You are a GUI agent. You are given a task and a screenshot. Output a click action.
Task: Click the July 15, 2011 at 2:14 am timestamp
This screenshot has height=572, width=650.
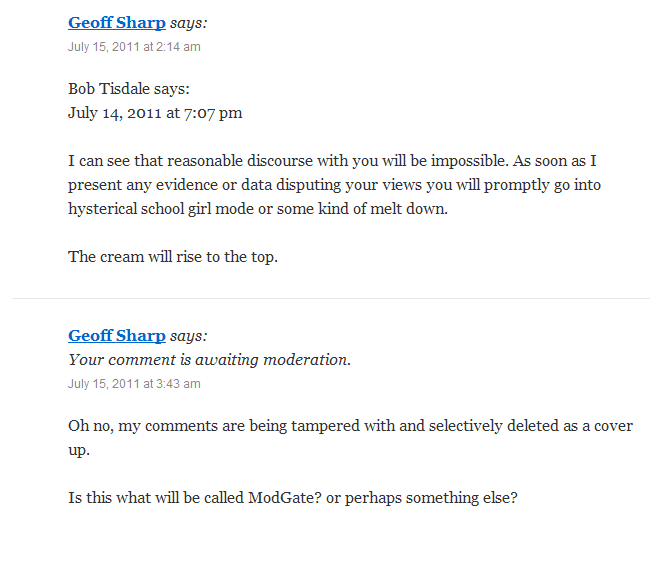click(134, 47)
